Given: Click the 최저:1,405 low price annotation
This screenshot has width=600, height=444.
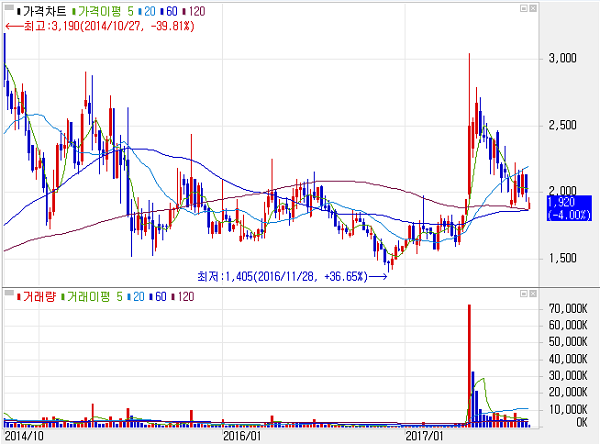Looking at the screenshot, I should (x=292, y=276).
